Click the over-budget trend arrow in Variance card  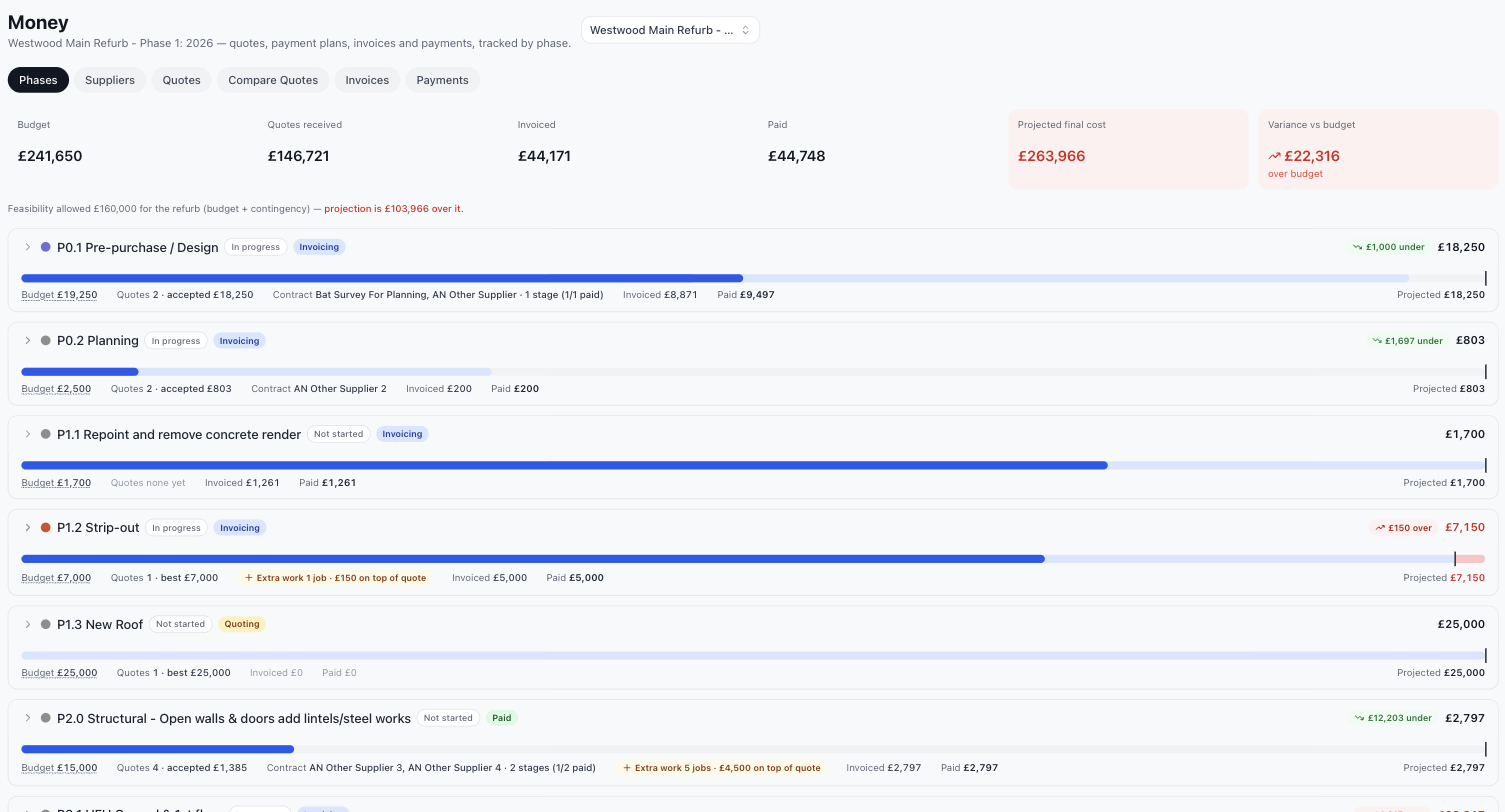1274,157
